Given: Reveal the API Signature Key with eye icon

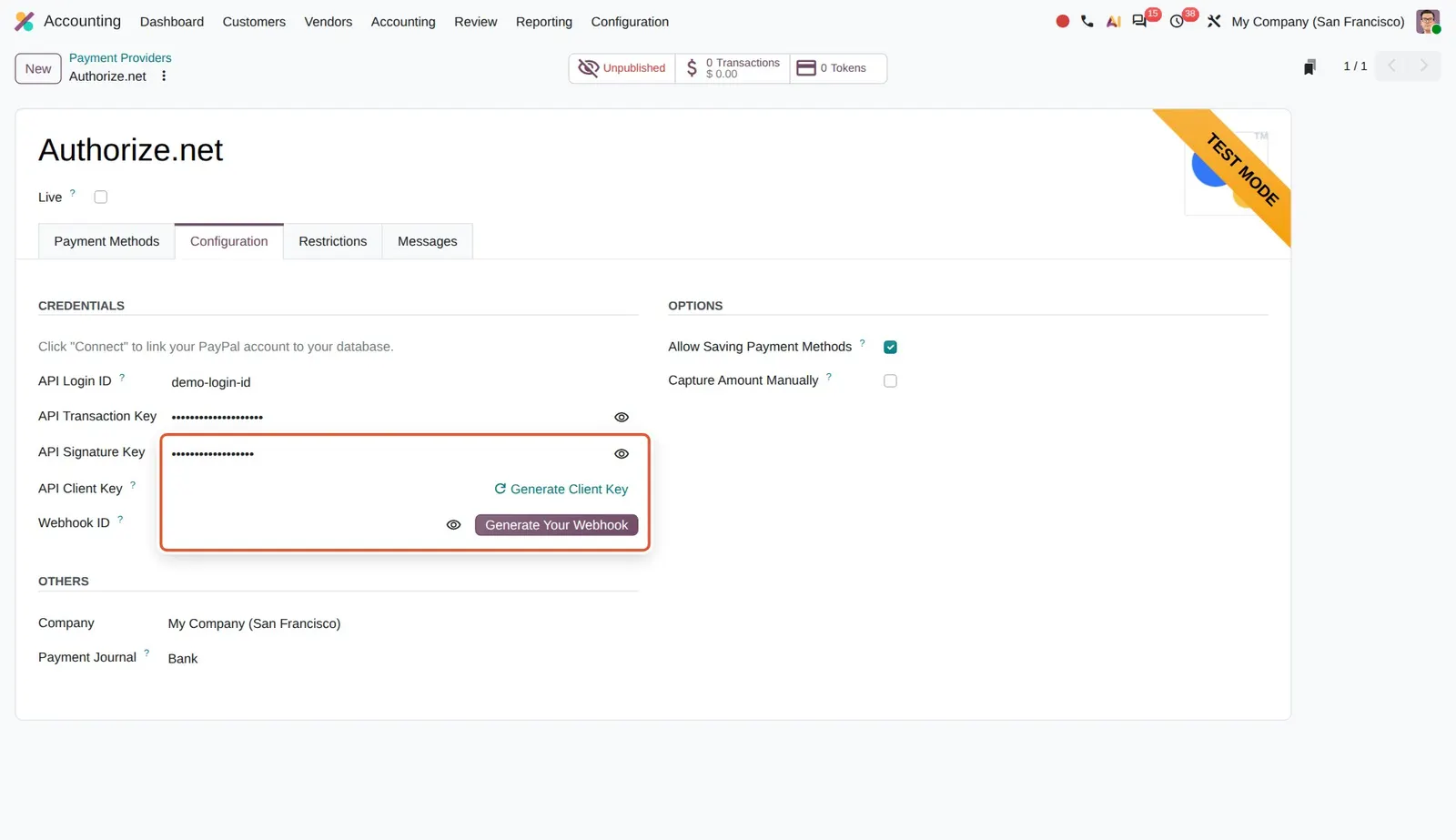Looking at the screenshot, I should coord(622,453).
